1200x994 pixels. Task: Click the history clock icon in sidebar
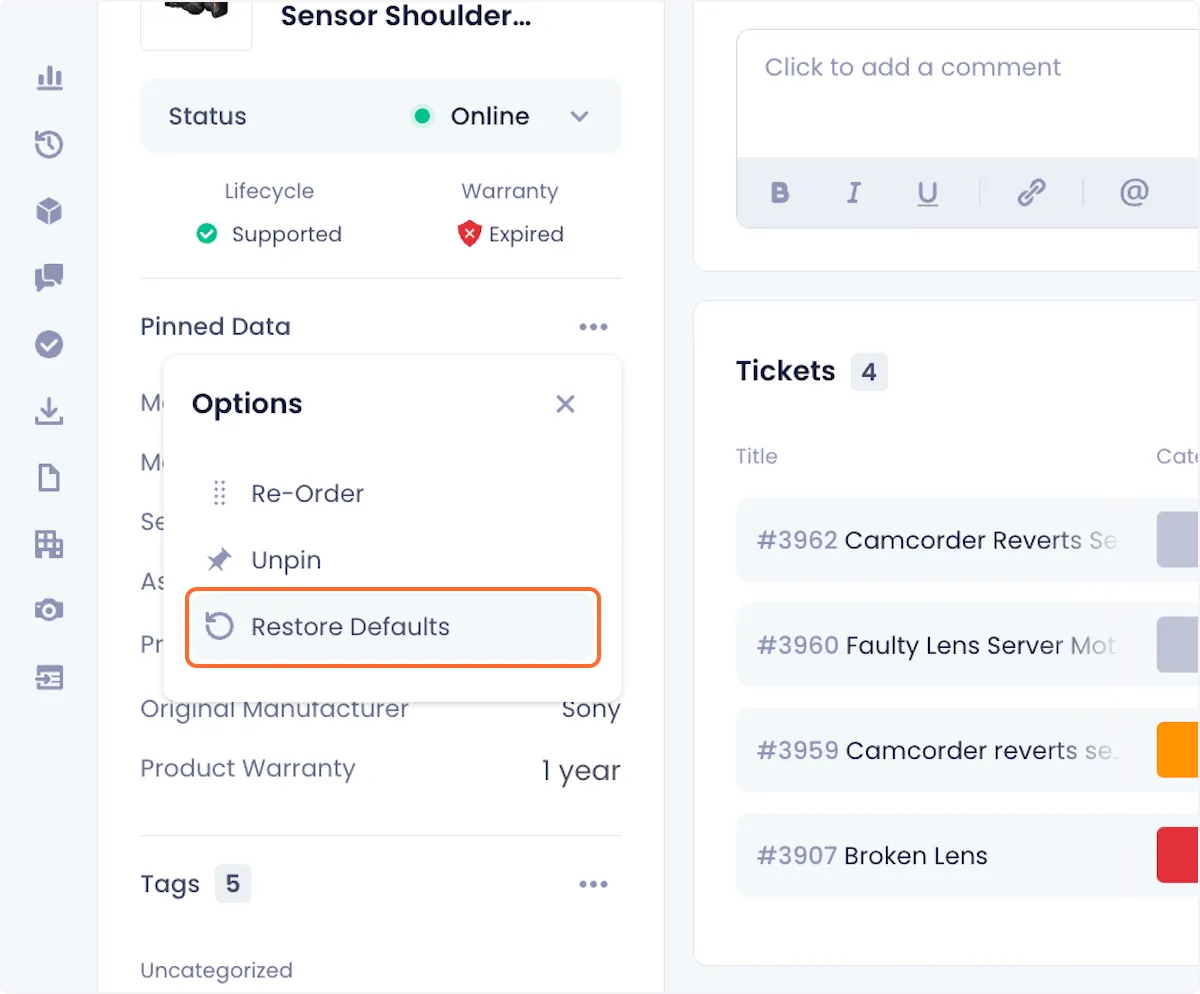49,144
